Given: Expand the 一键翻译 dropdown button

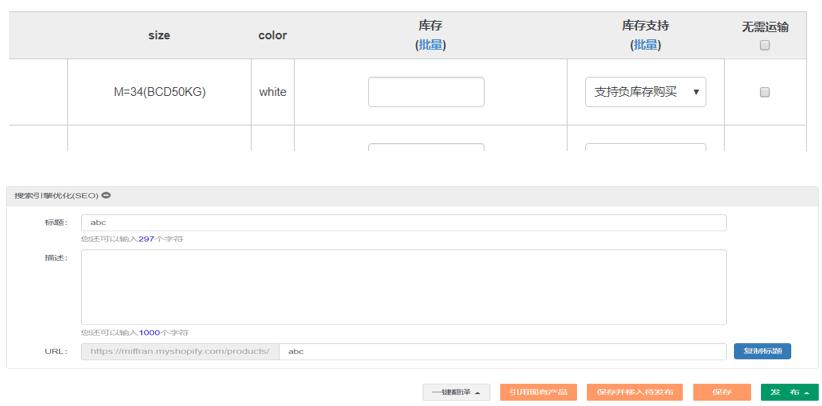Looking at the screenshot, I should tap(456, 392).
